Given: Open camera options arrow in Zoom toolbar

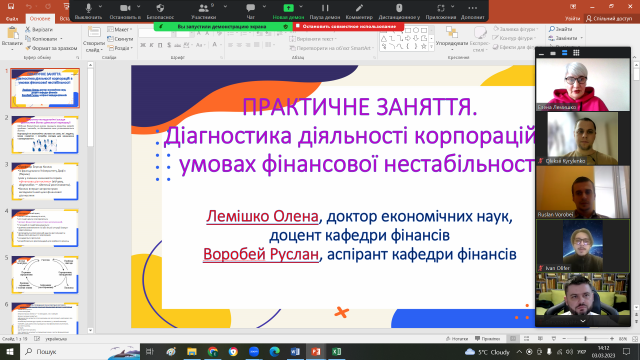Looking at the screenshot, I should tap(139, 7).
